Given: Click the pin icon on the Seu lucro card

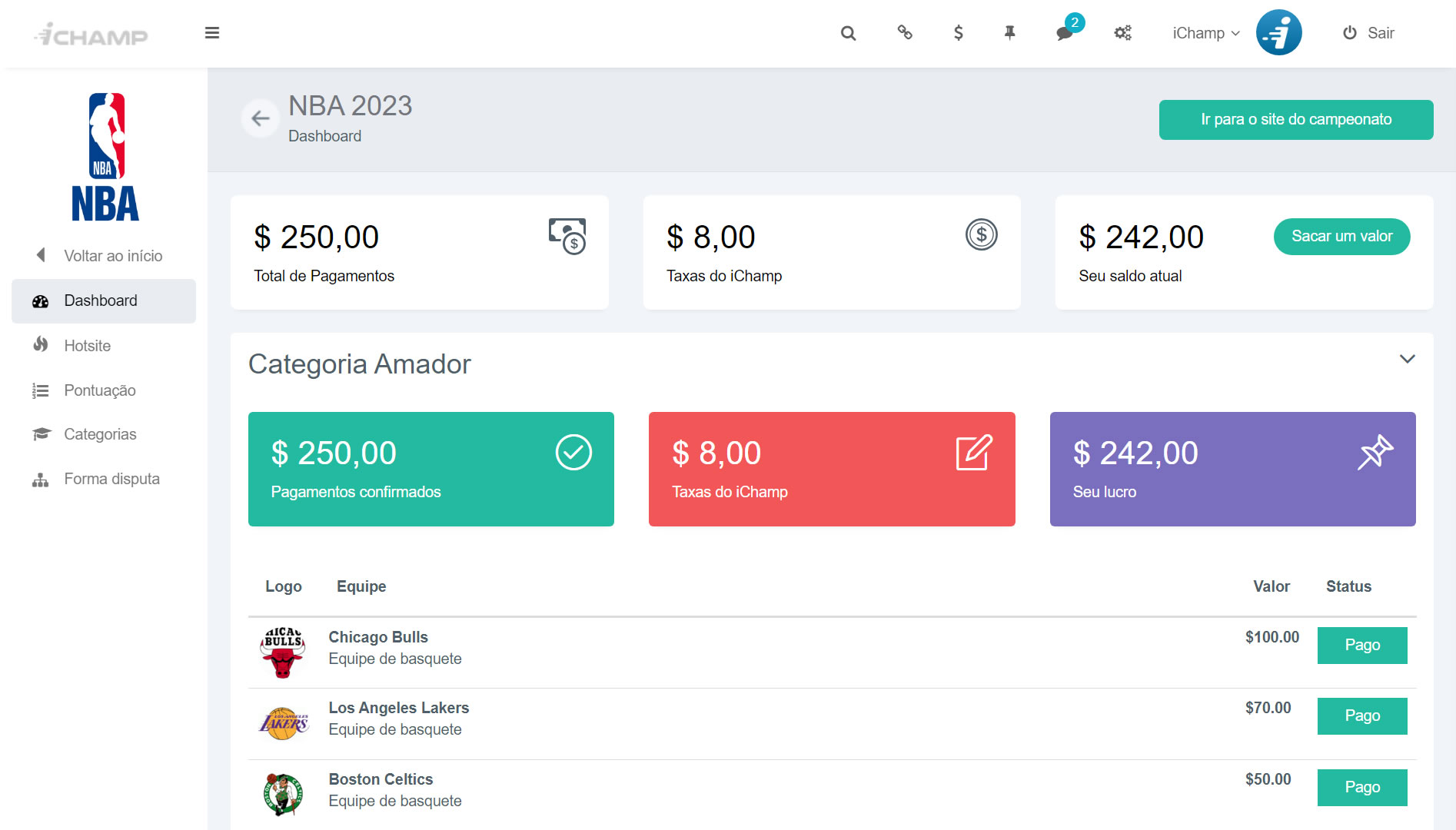Looking at the screenshot, I should (1375, 453).
